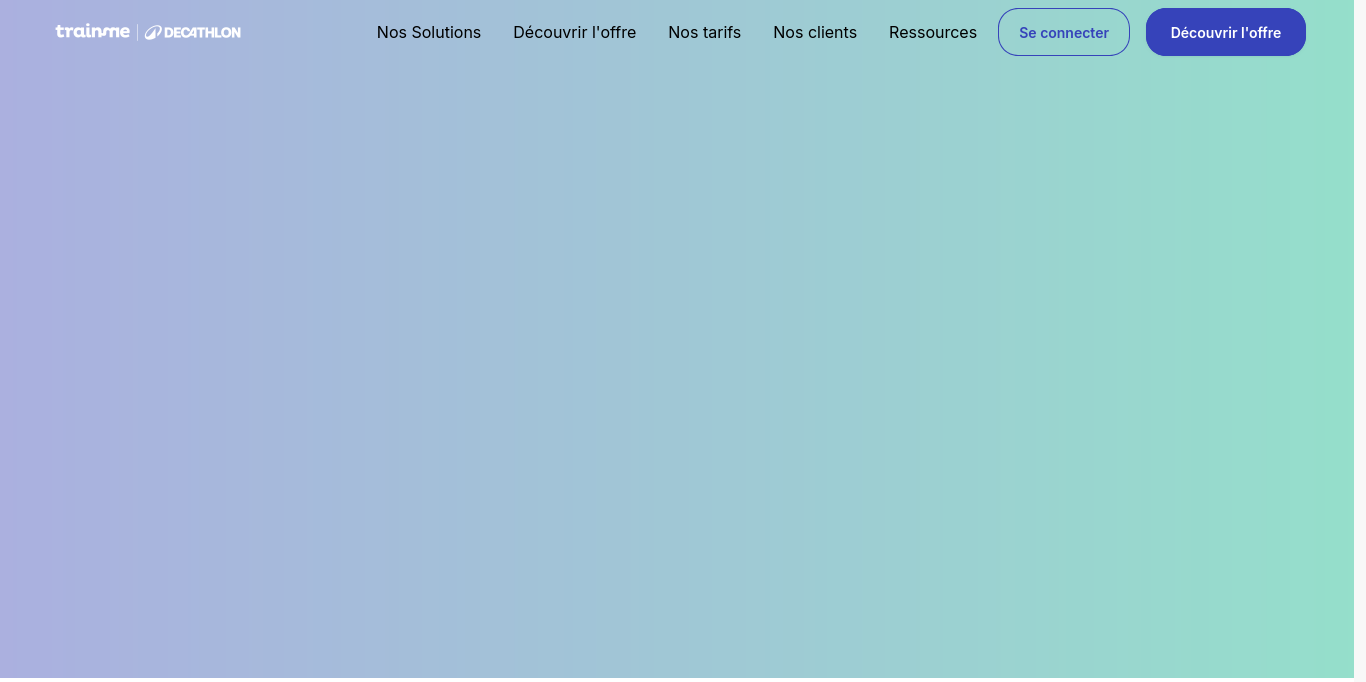The image size is (1366, 682).
Task: Click the plain text Découvrir l'offre menu link
Action: point(574,32)
